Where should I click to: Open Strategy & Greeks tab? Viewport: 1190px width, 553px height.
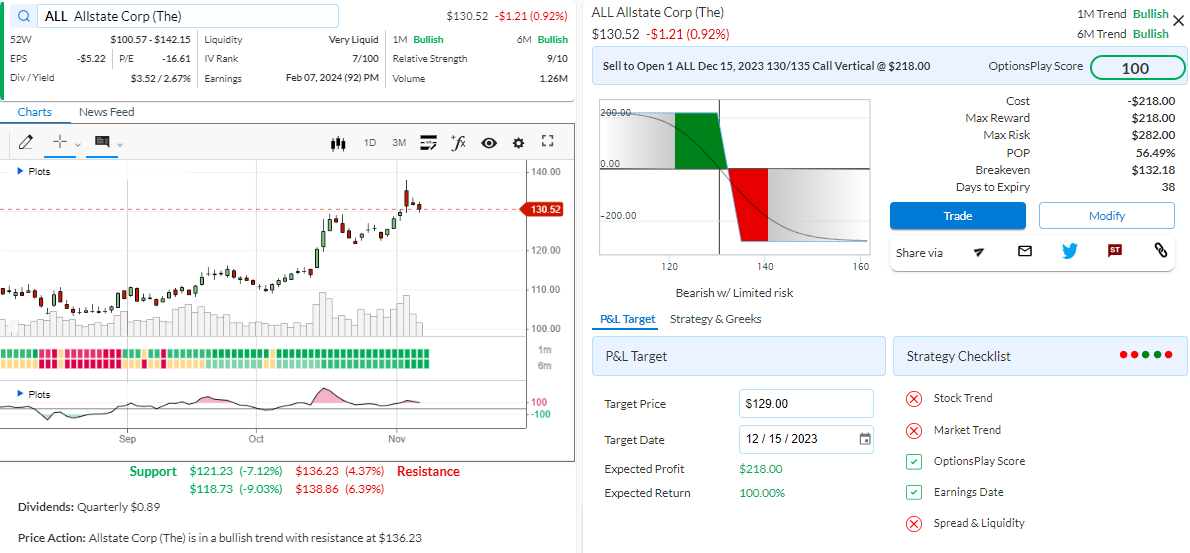(x=716, y=319)
